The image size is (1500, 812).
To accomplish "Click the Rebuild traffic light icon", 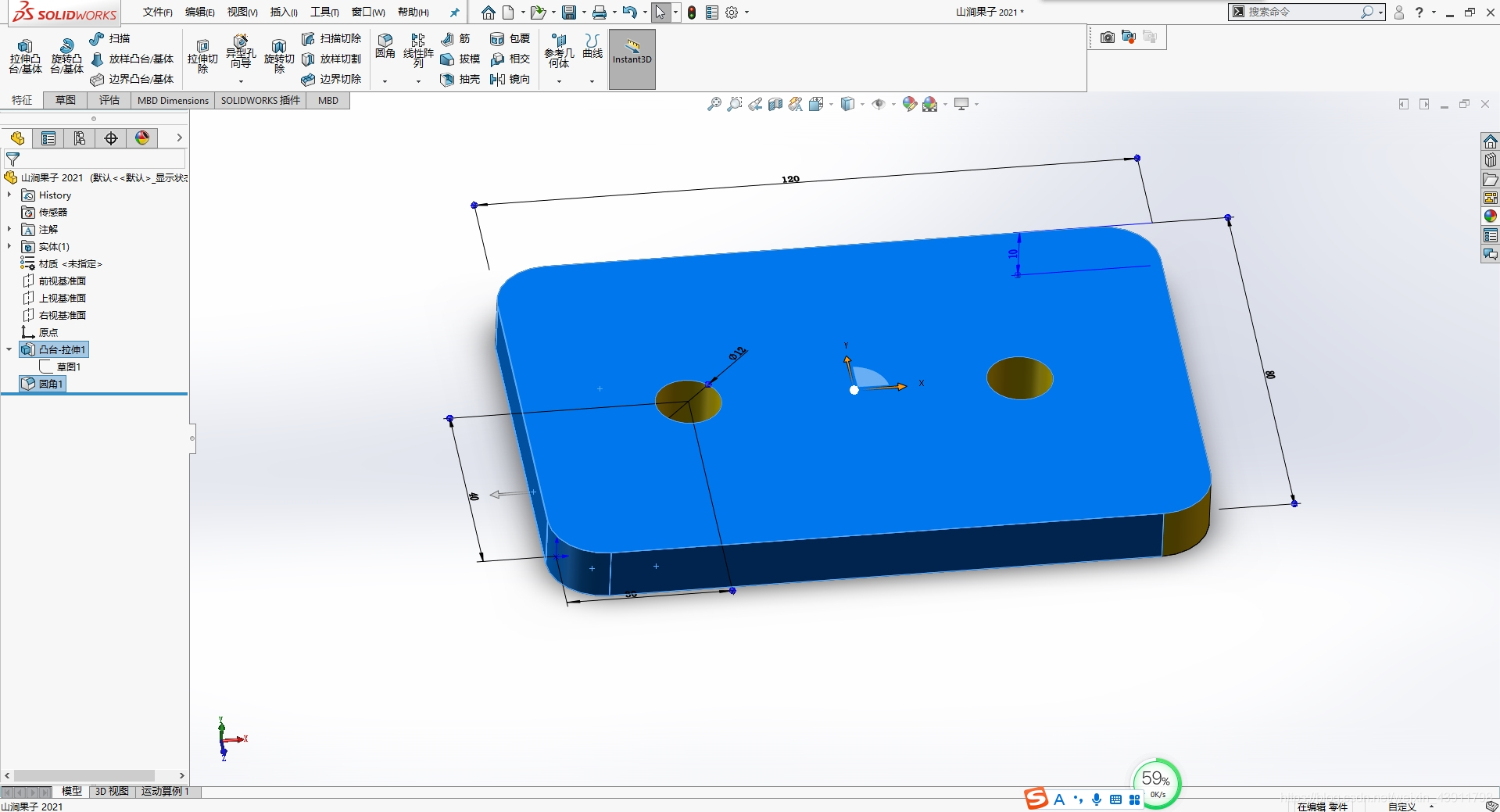I will [692, 12].
